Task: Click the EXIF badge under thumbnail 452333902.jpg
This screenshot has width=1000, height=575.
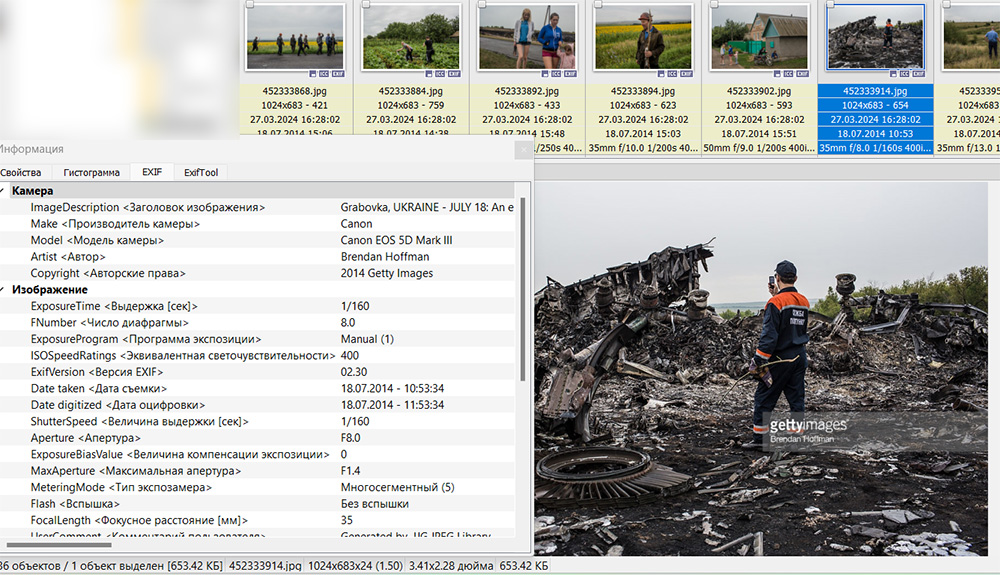Action: click(802, 74)
